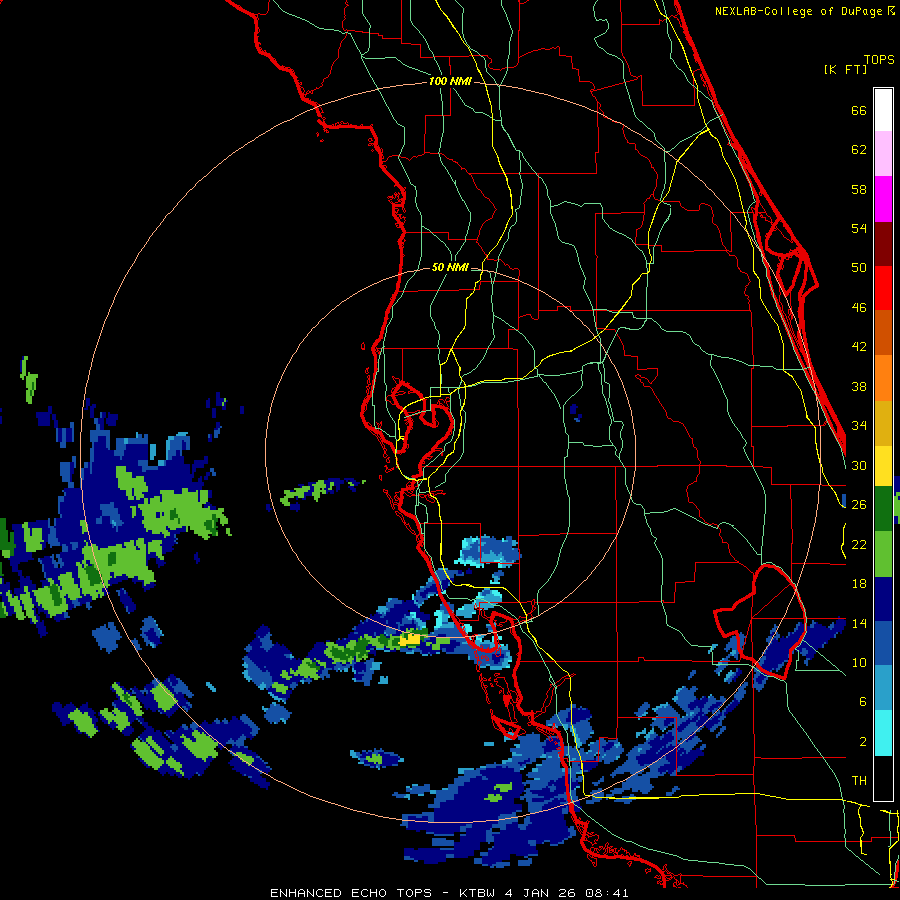
Task: Click the light green legend swatch
Action: pyautogui.click(x=883, y=554)
